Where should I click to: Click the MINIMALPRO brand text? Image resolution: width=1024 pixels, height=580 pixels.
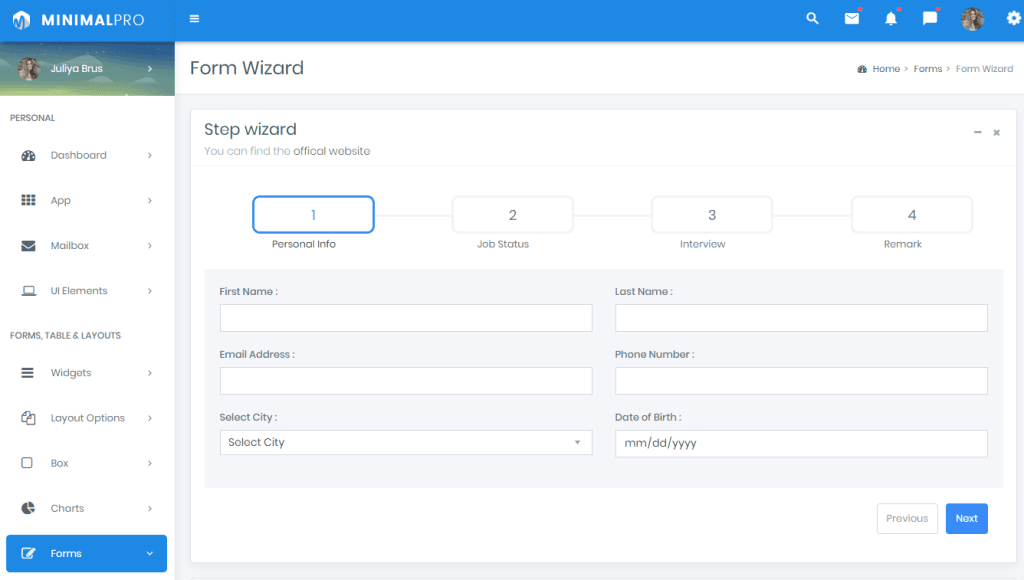coord(93,20)
